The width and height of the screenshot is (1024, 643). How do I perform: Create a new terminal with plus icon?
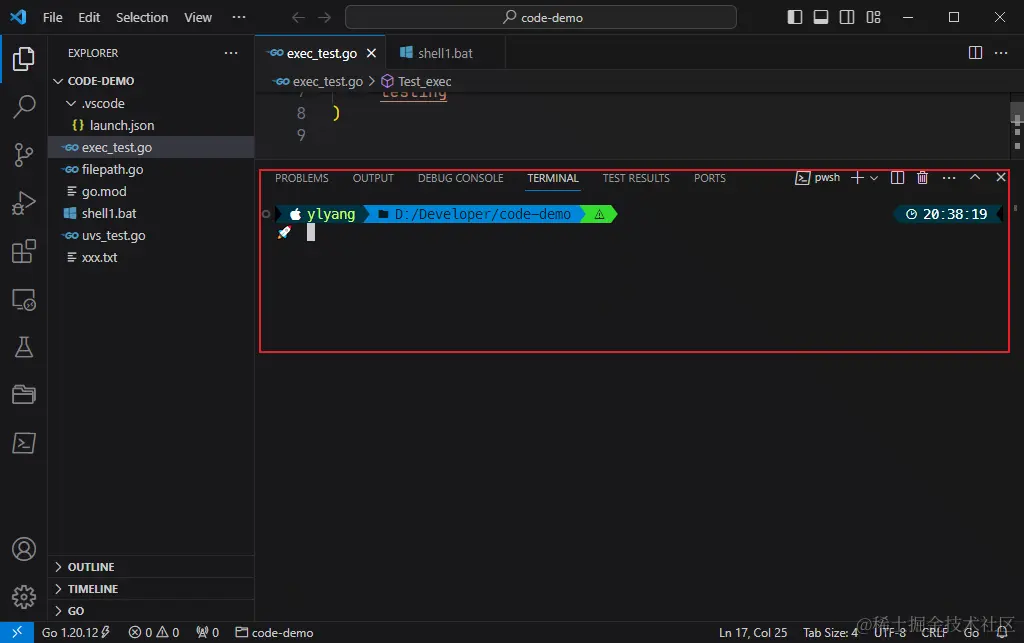tap(857, 178)
